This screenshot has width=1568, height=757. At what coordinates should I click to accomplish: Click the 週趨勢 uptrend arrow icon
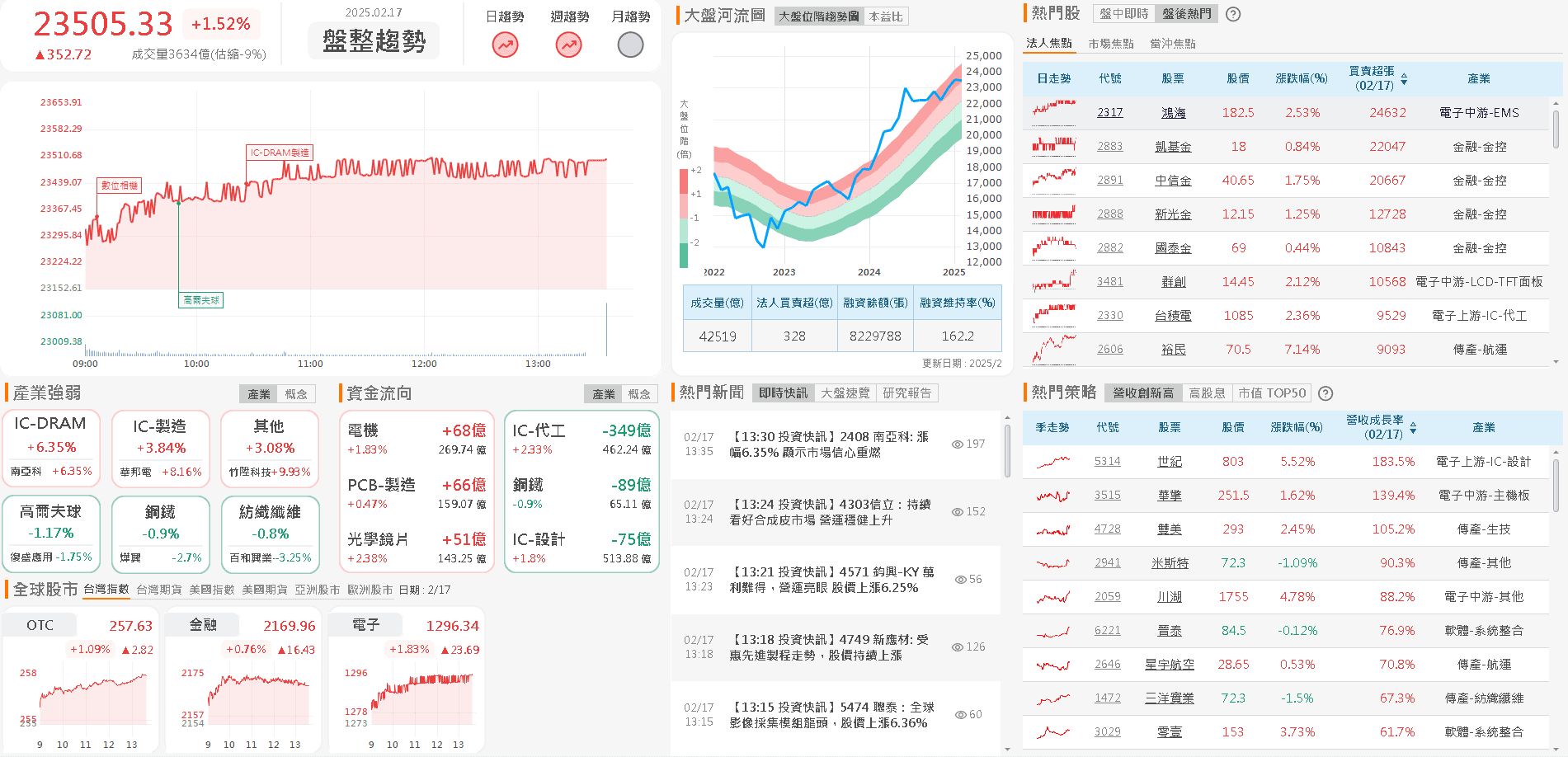coord(568,45)
